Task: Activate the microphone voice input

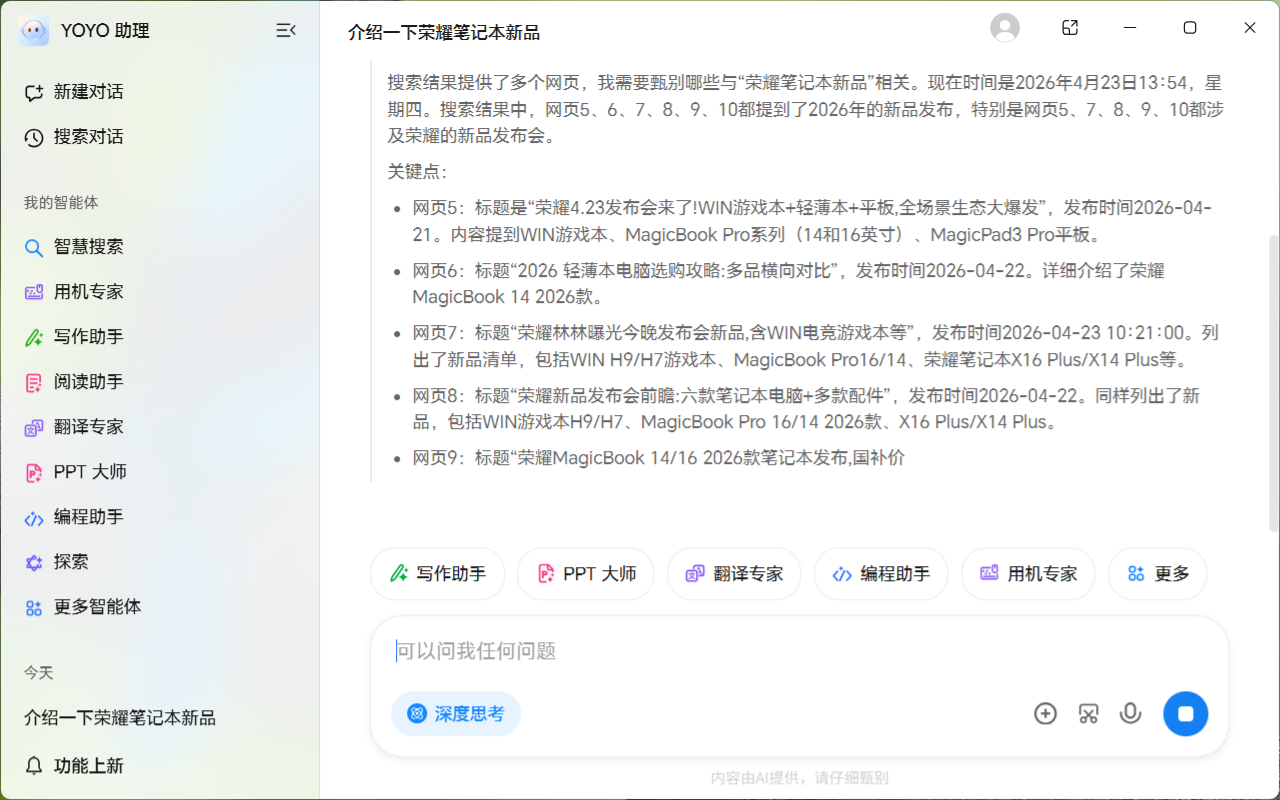Action: click(x=1131, y=713)
